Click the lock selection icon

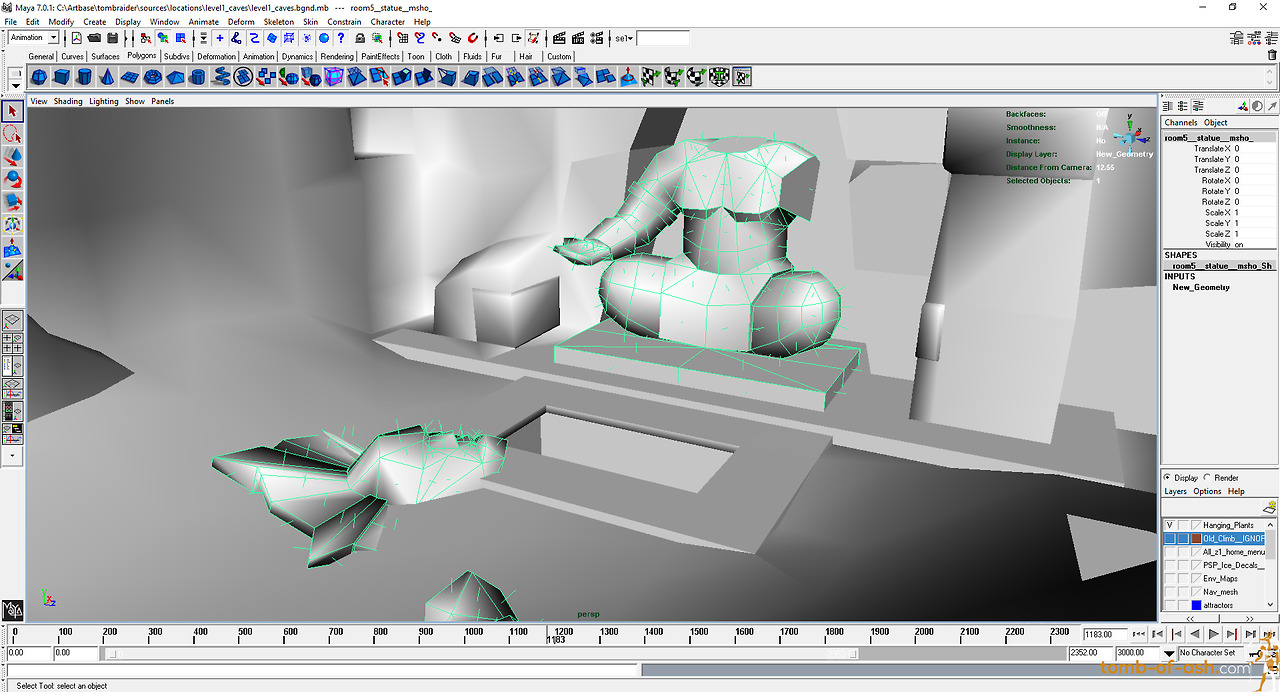[359, 38]
